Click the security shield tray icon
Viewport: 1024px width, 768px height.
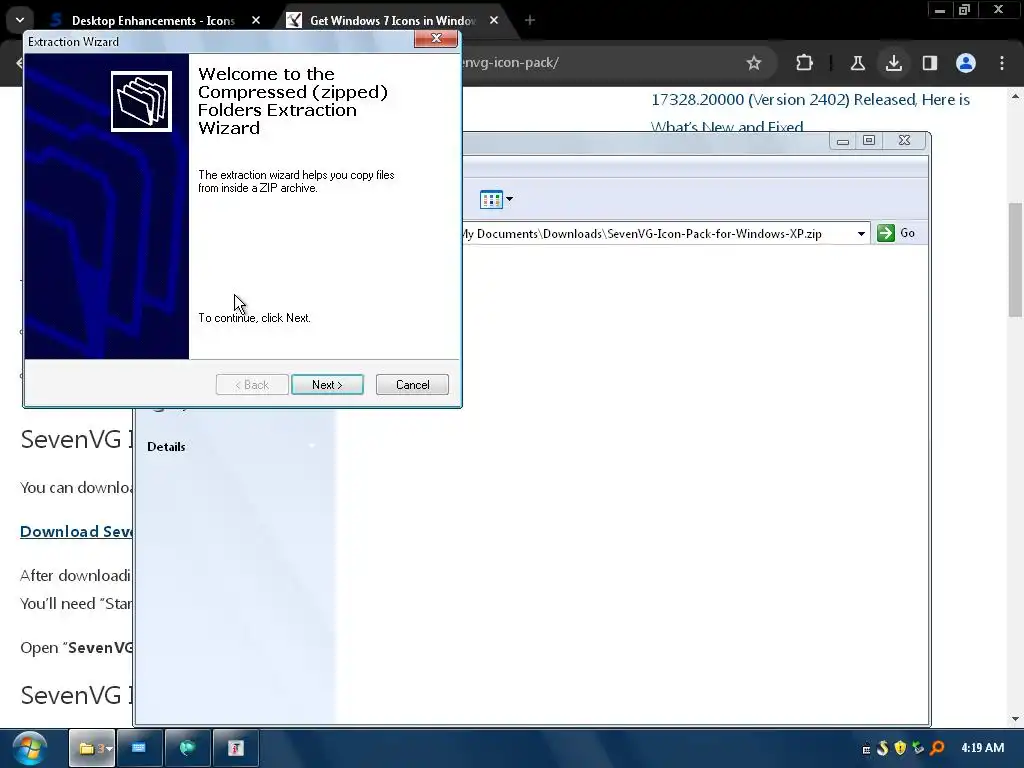pyautogui.click(x=901, y=748)
